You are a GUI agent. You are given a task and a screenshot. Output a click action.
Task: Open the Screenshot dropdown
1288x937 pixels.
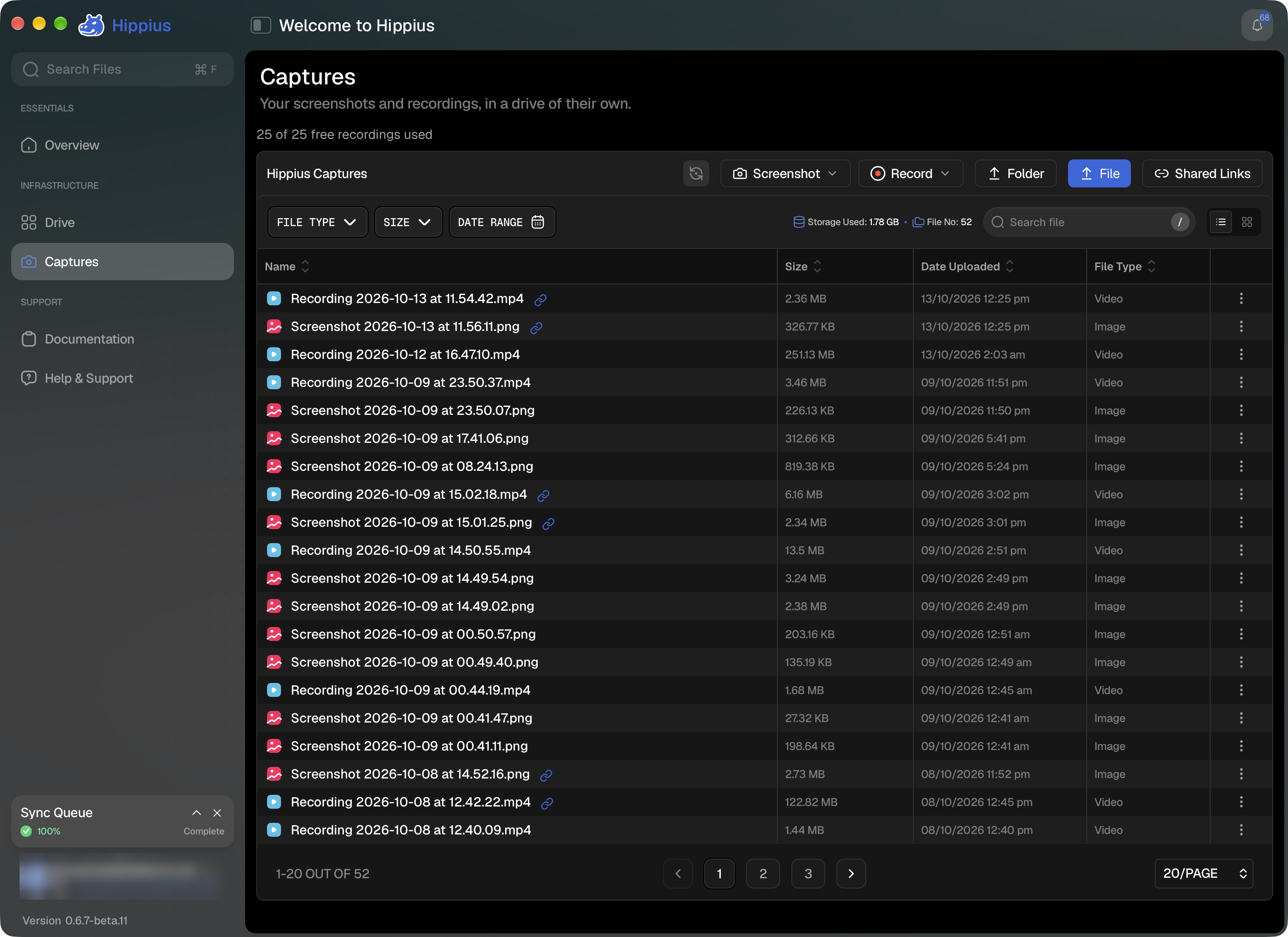point(785,173)
